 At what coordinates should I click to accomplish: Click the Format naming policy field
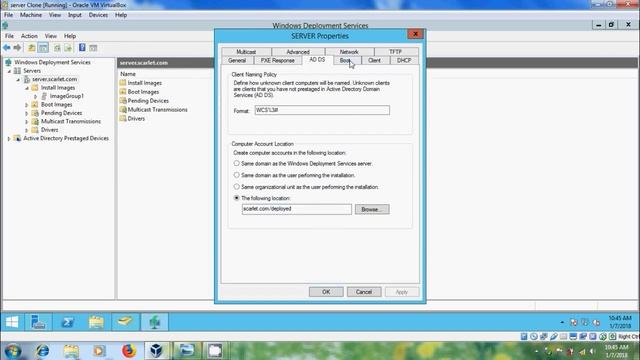(322, 110)
